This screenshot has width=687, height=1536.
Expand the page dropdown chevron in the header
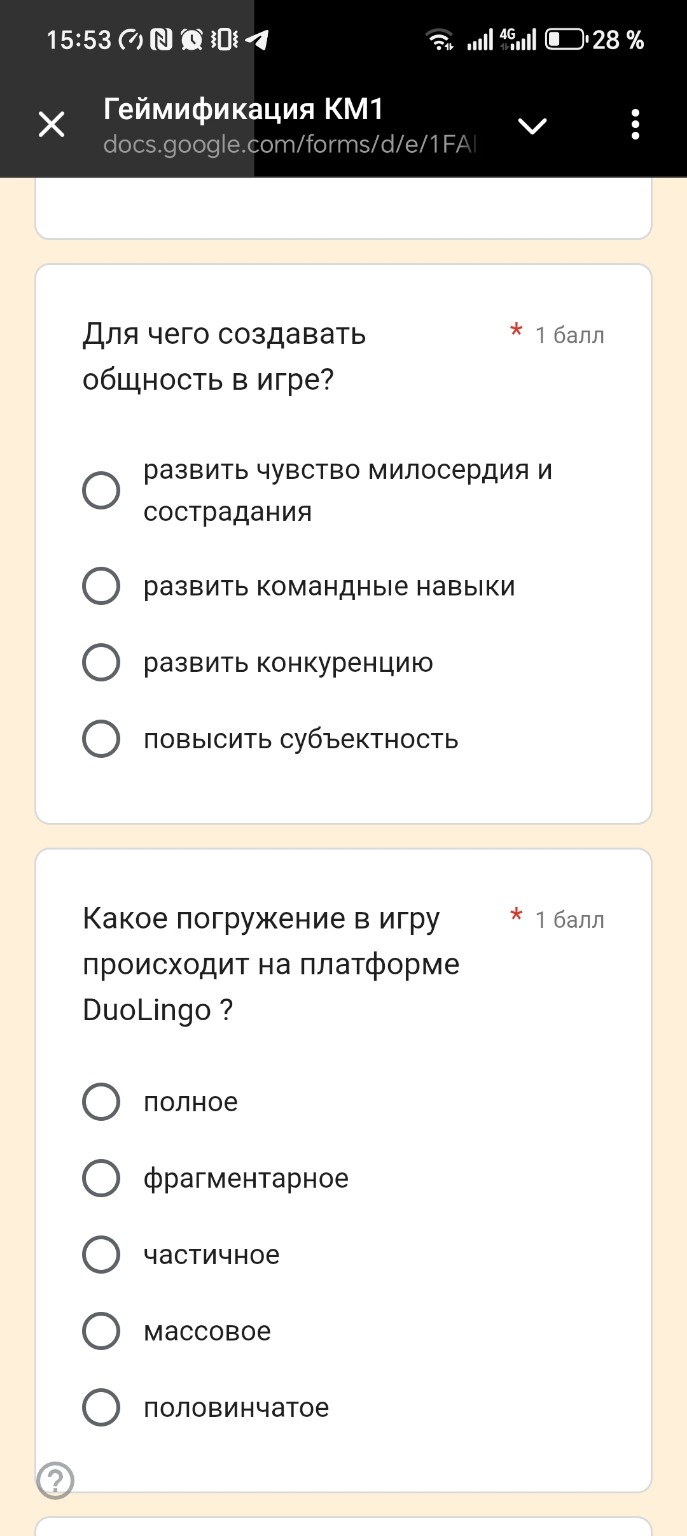coord(533,125)
